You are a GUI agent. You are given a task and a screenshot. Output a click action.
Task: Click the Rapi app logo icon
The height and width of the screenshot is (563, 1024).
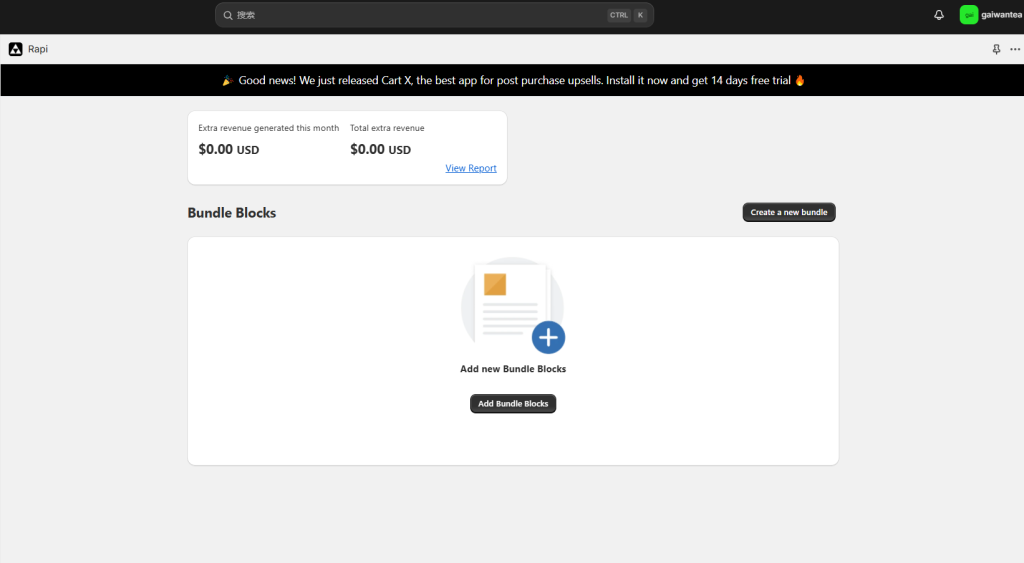click(x=15, y=49)
